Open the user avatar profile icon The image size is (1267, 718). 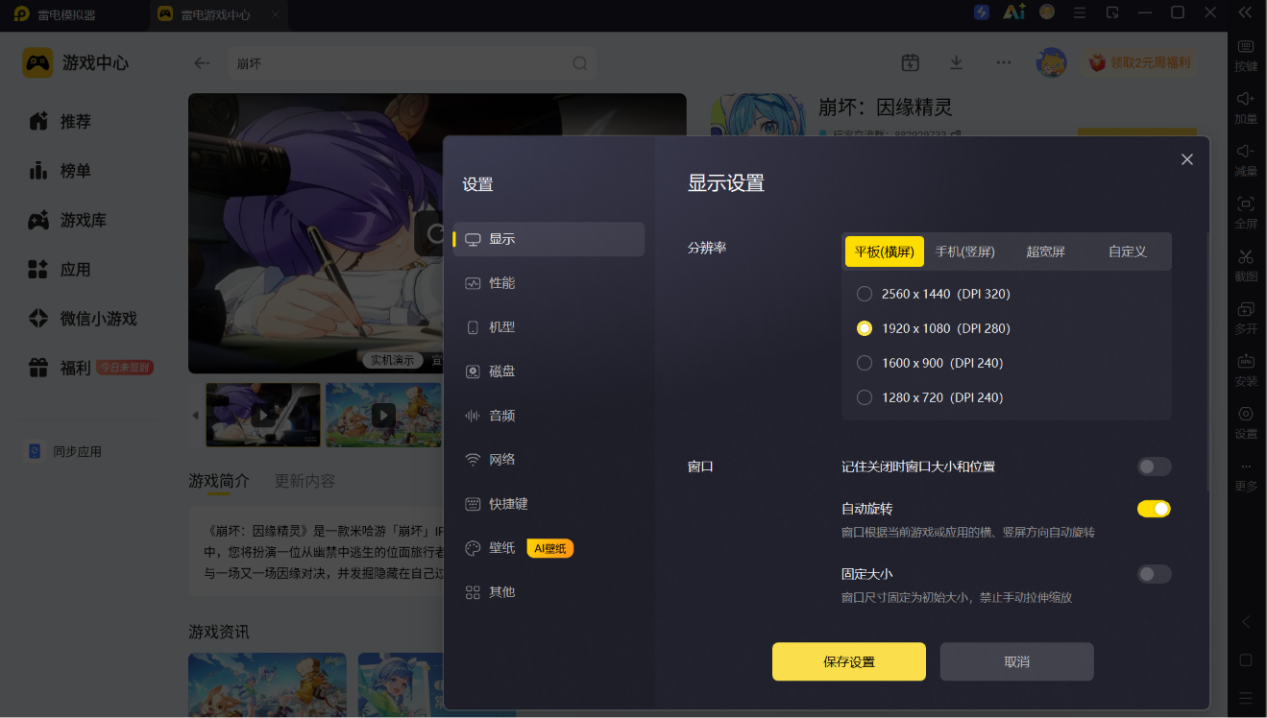pos(1051,62)
